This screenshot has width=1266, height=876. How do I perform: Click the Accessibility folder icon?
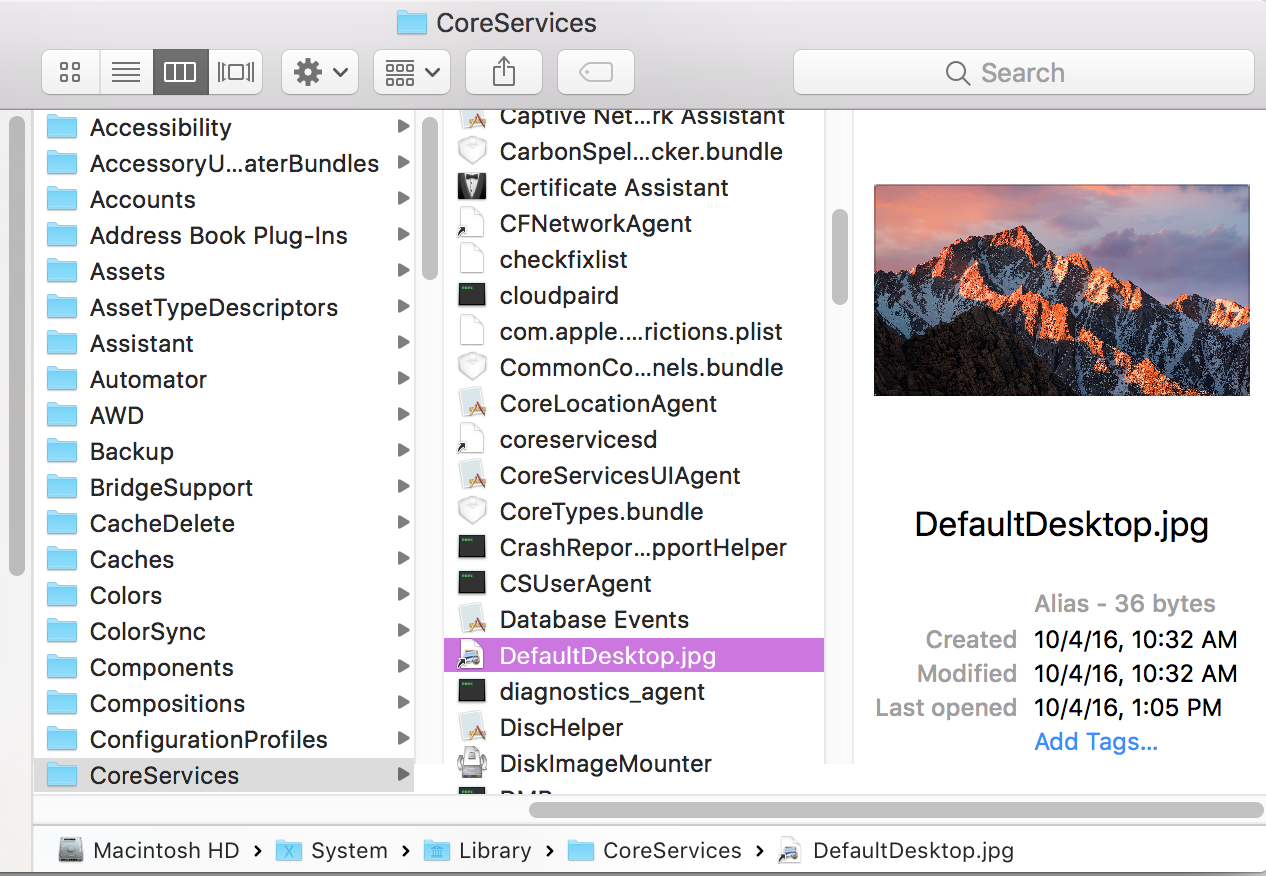(x=63, y=127)
